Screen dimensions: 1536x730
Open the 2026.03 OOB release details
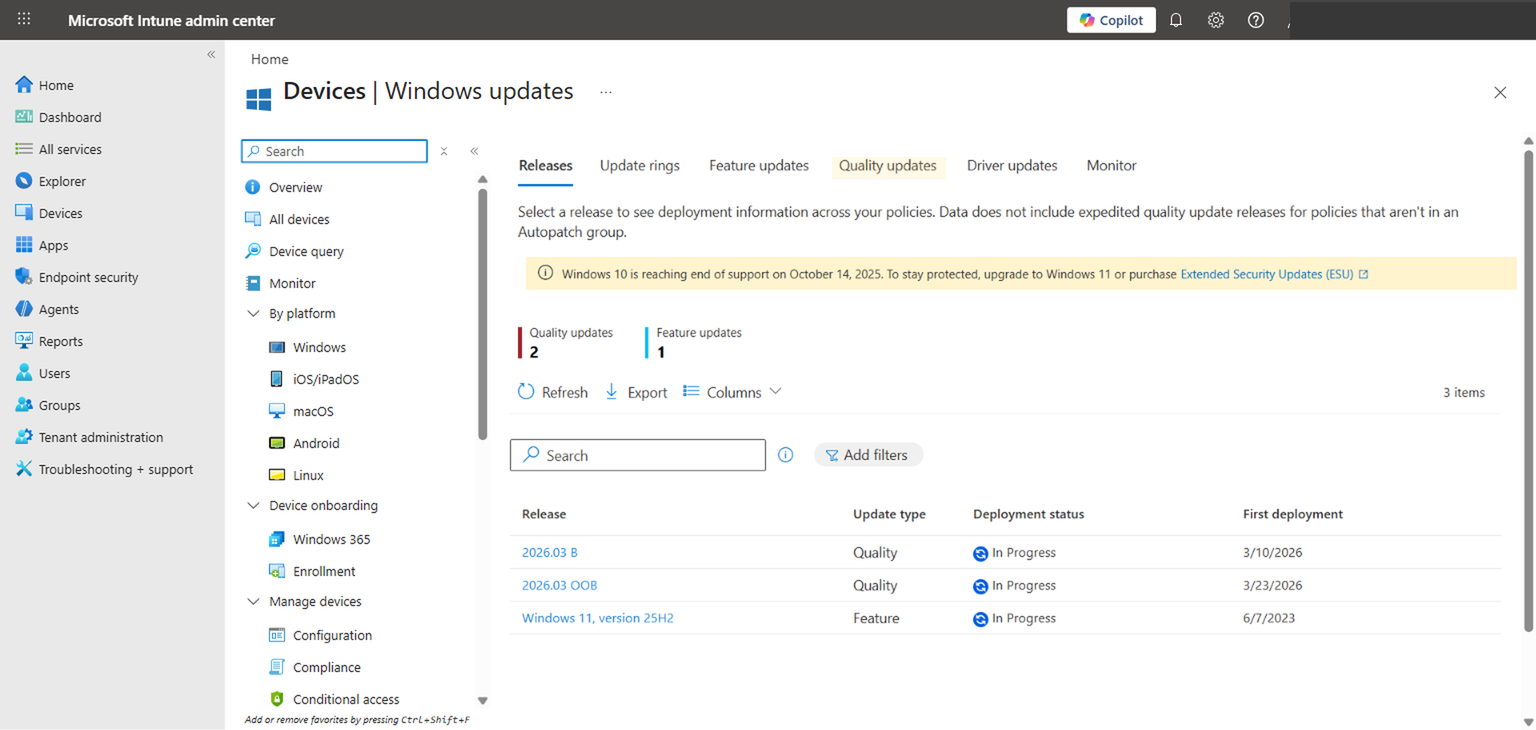[x=559, y=585]
